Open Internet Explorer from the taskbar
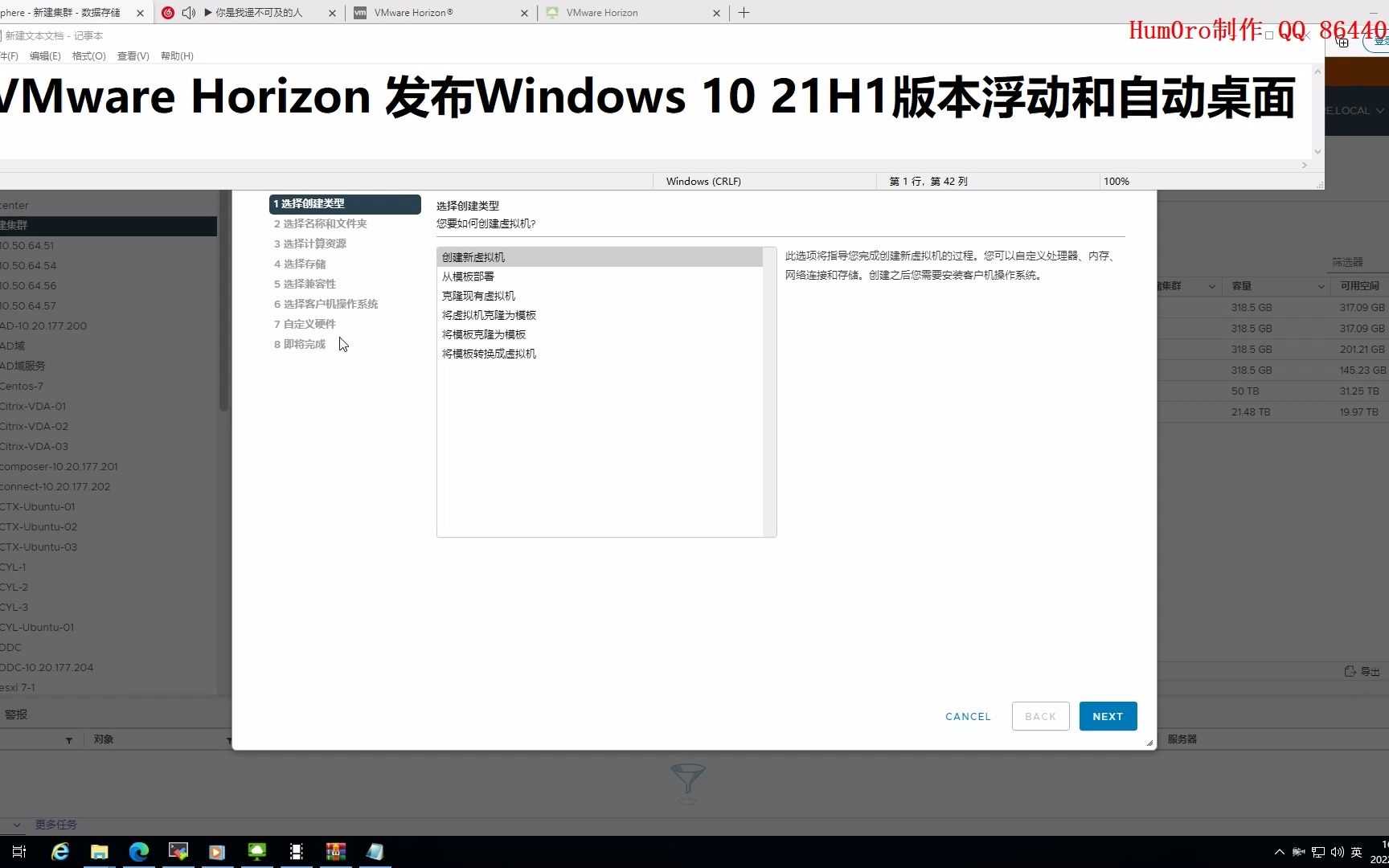Image resolution: width=1389 pixels, height=868 pixels. point(60,852)
